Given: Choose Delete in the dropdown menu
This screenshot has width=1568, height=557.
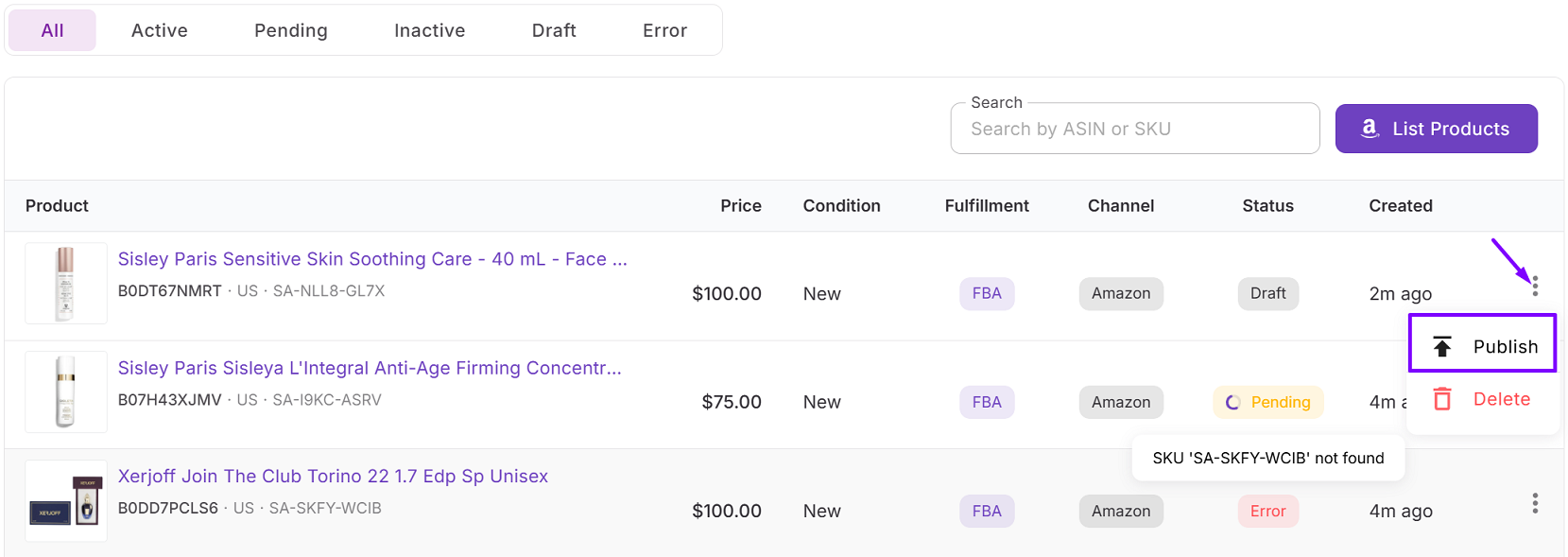Looking at the screenshot, I should click(1500, 399).
